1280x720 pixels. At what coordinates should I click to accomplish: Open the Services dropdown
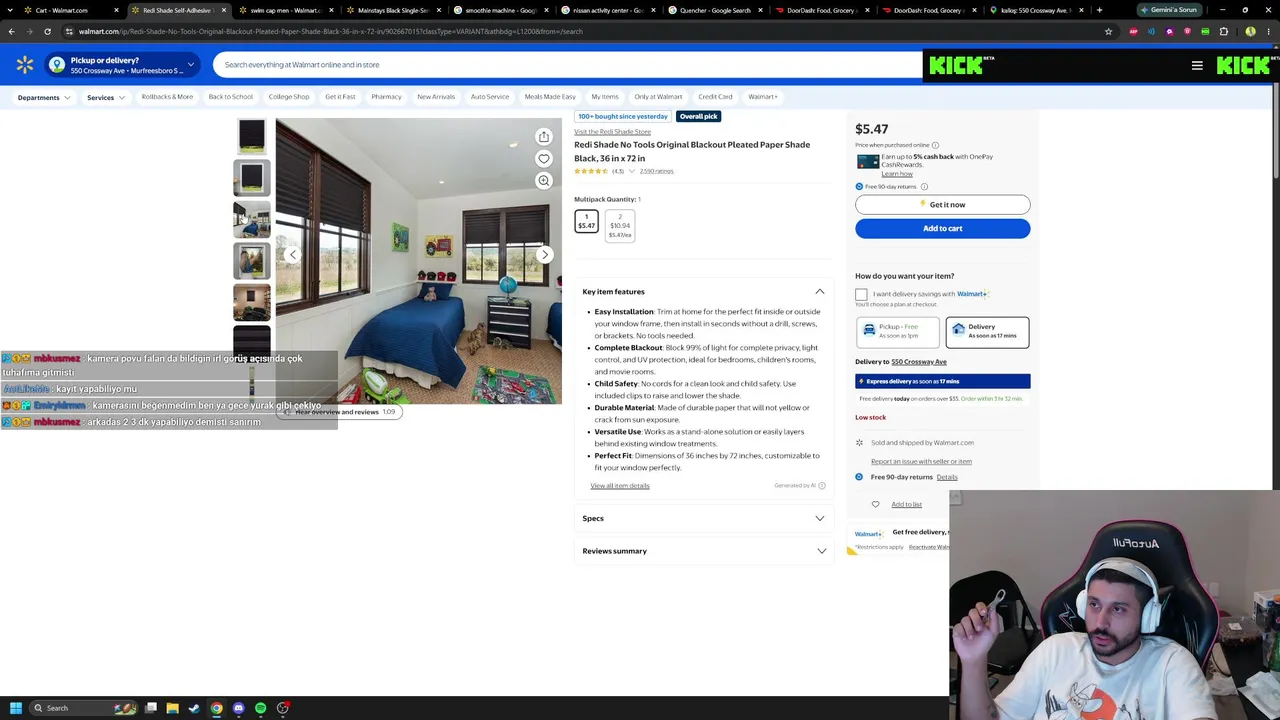(106, 97)
